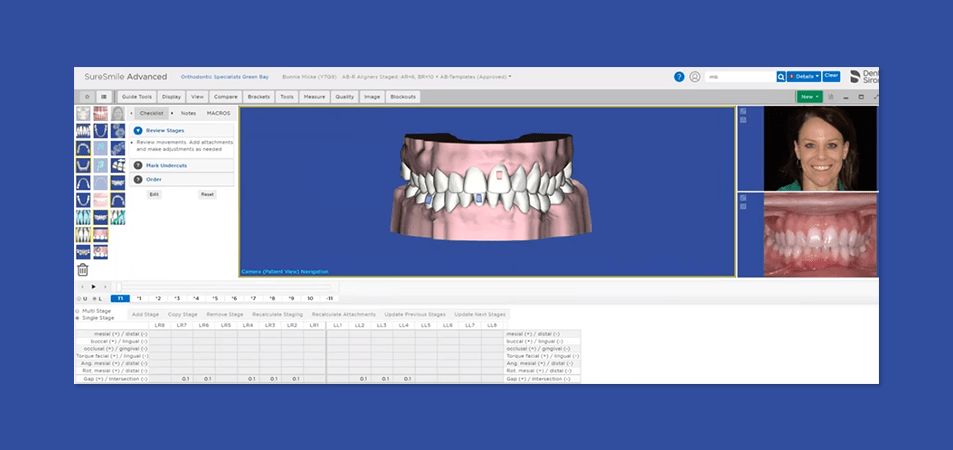Click the Edit checklist button
Screen dimensions: 953x450
coord(154,195)
